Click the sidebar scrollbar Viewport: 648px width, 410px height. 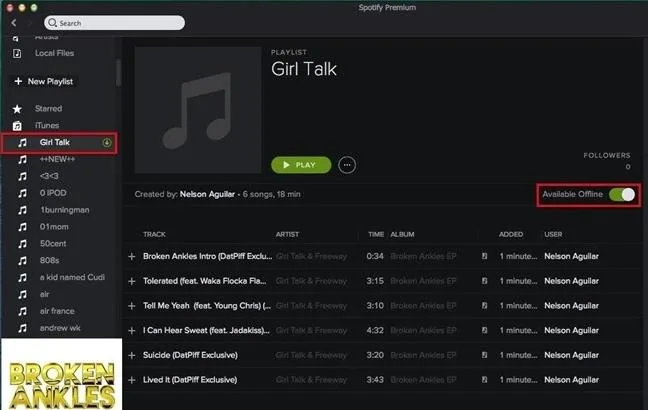point(119,73)
